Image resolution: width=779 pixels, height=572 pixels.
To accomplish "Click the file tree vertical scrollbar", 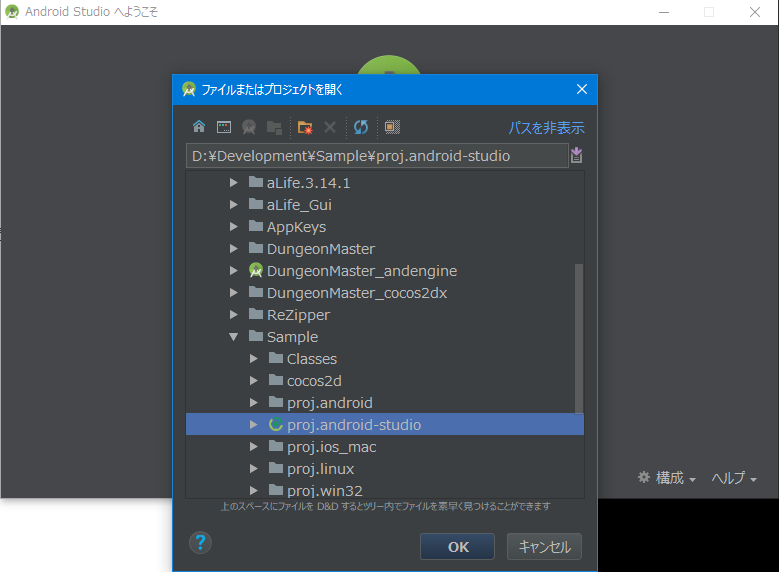I will pyautogui.click(x=579, y=338).
